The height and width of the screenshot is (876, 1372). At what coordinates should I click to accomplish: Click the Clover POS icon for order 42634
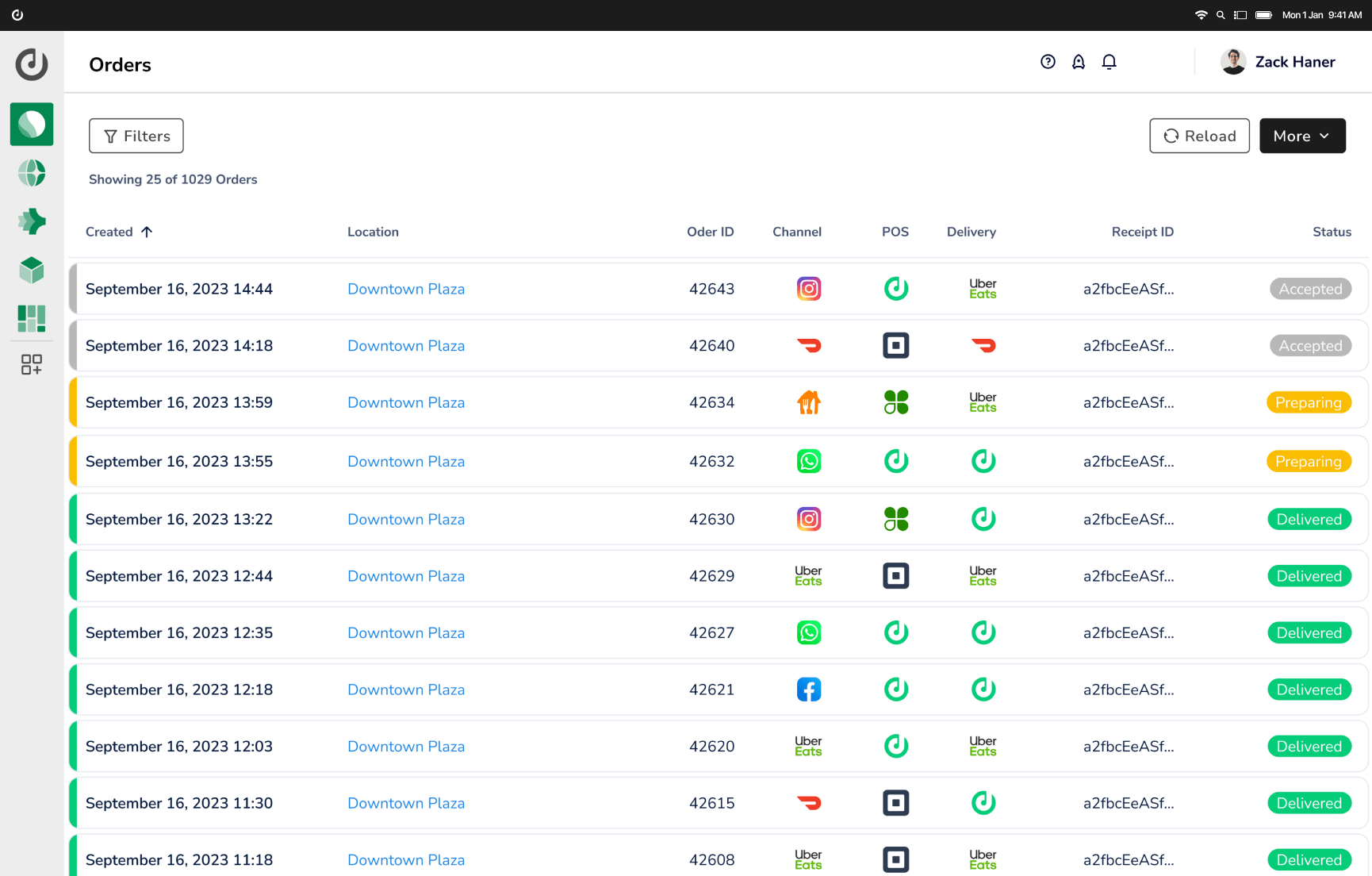point(896,402)
